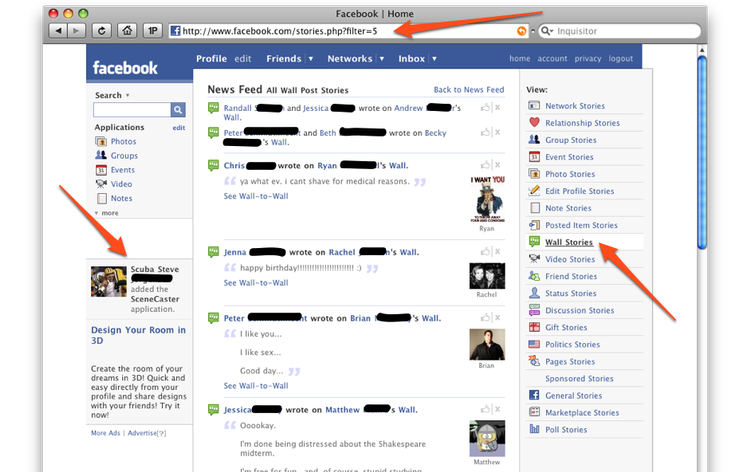Click the facebook logo

tap(125, 68)
